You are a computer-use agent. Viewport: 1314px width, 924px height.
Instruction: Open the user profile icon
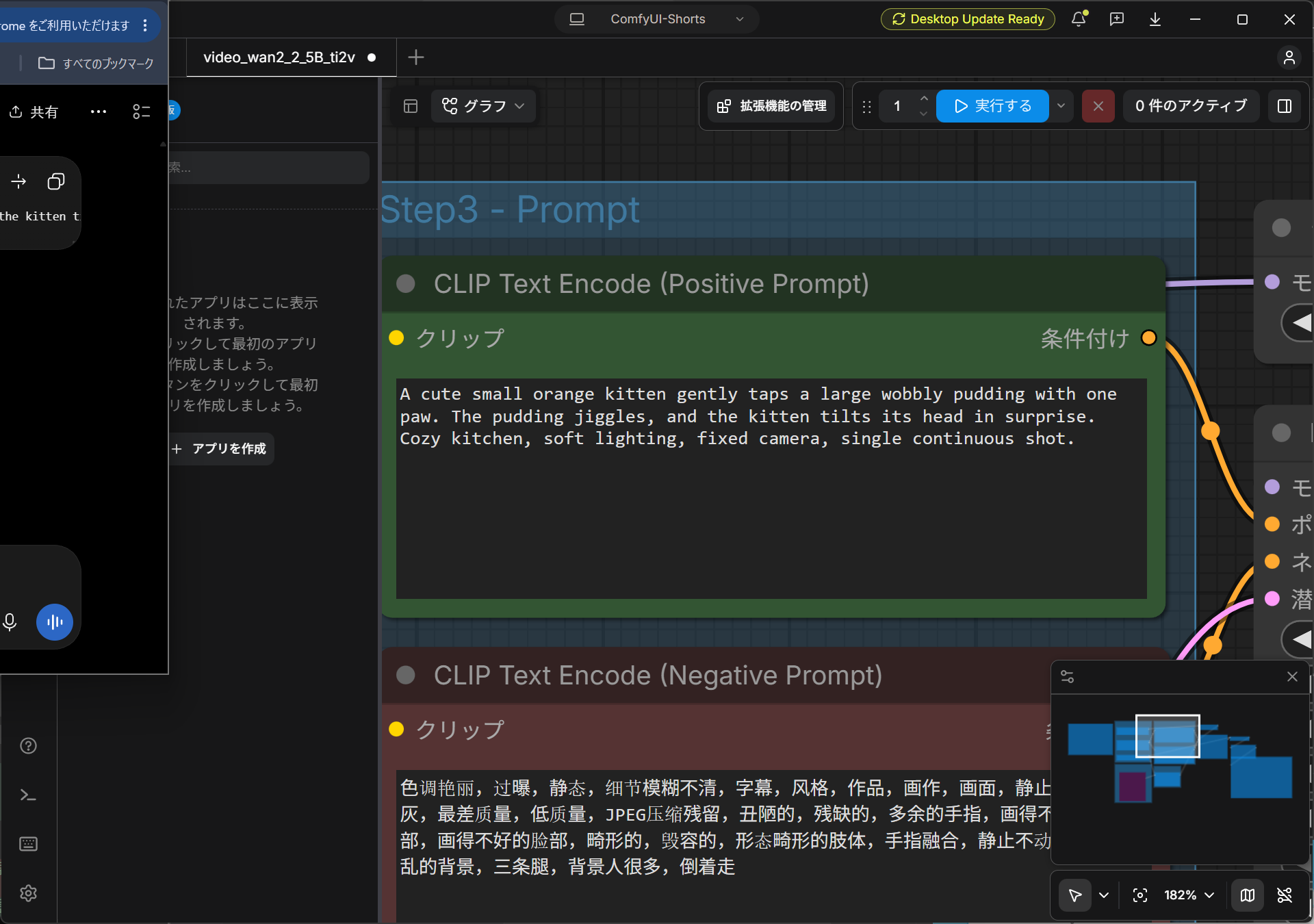1289,57
